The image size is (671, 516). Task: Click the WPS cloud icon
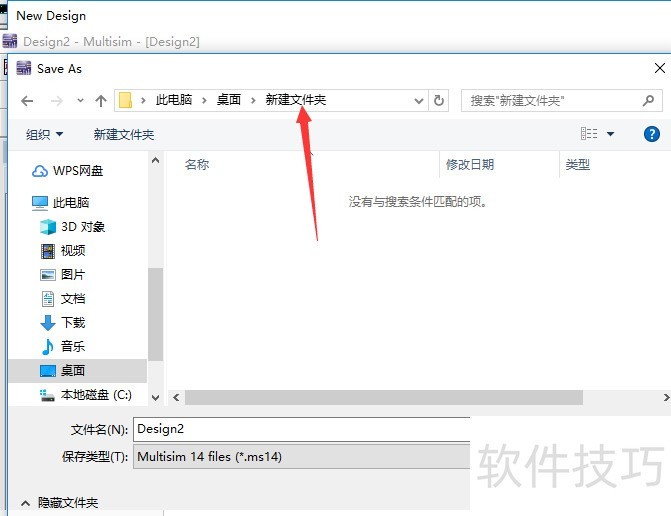coord(40,171)
